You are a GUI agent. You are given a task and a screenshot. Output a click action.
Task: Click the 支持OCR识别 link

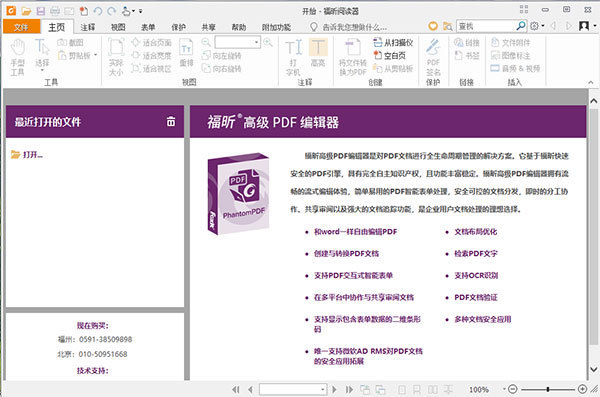point(476,275)
